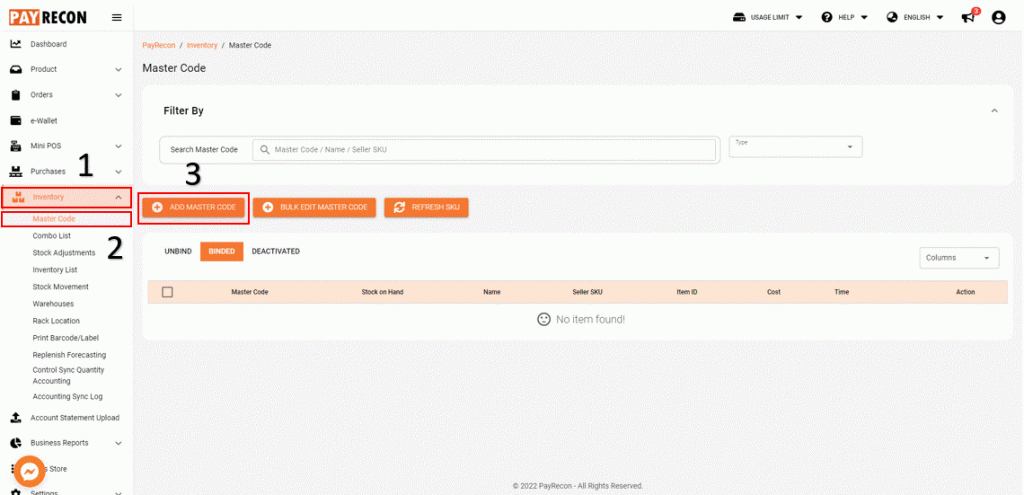Screen dimensions: 1024x495
Task: Click the search magnifier icon
Action: [x=264, y=150]
